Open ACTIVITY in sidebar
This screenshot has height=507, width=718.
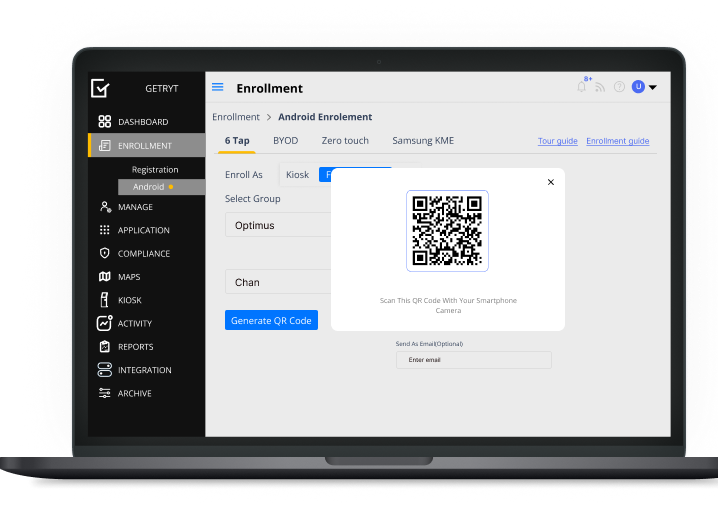[x=135, y=323]
